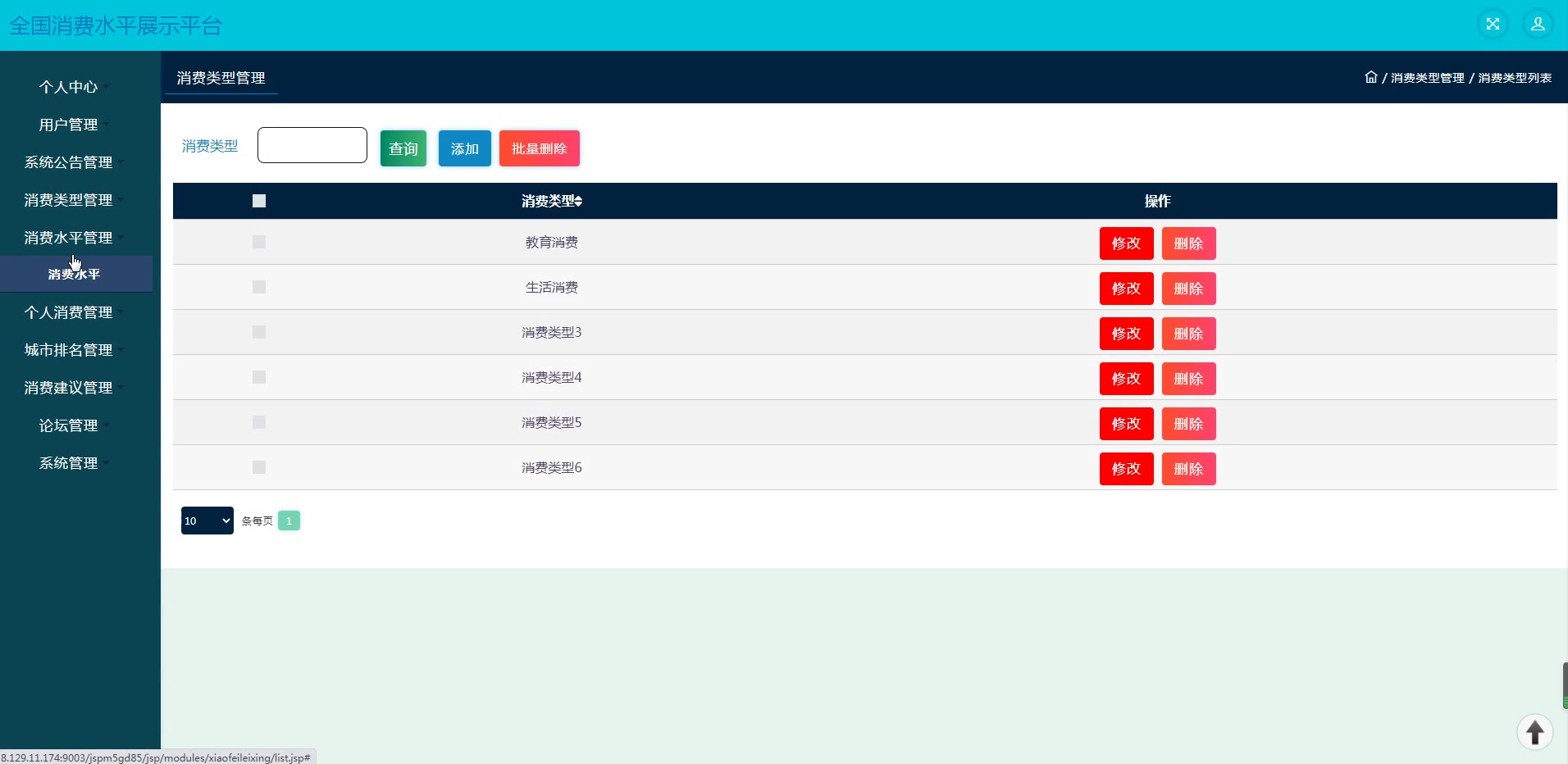1568x764 pixels.
Task: Click 删除 for 消费类型5 row
Action: pos(1189,424)
